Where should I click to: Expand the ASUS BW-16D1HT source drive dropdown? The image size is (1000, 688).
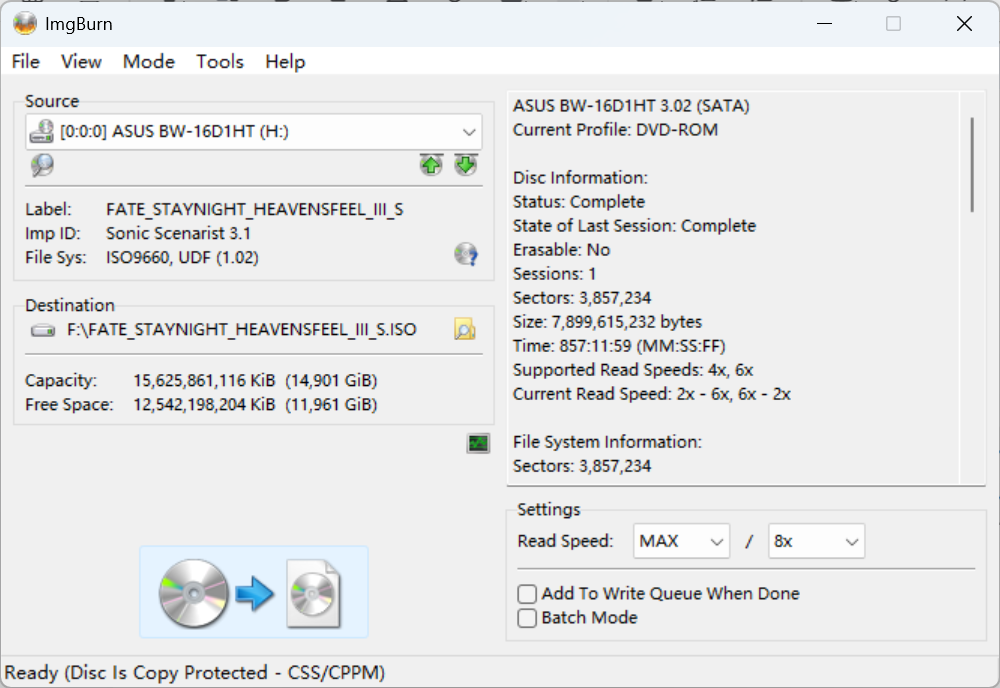(x=254, y=132)
